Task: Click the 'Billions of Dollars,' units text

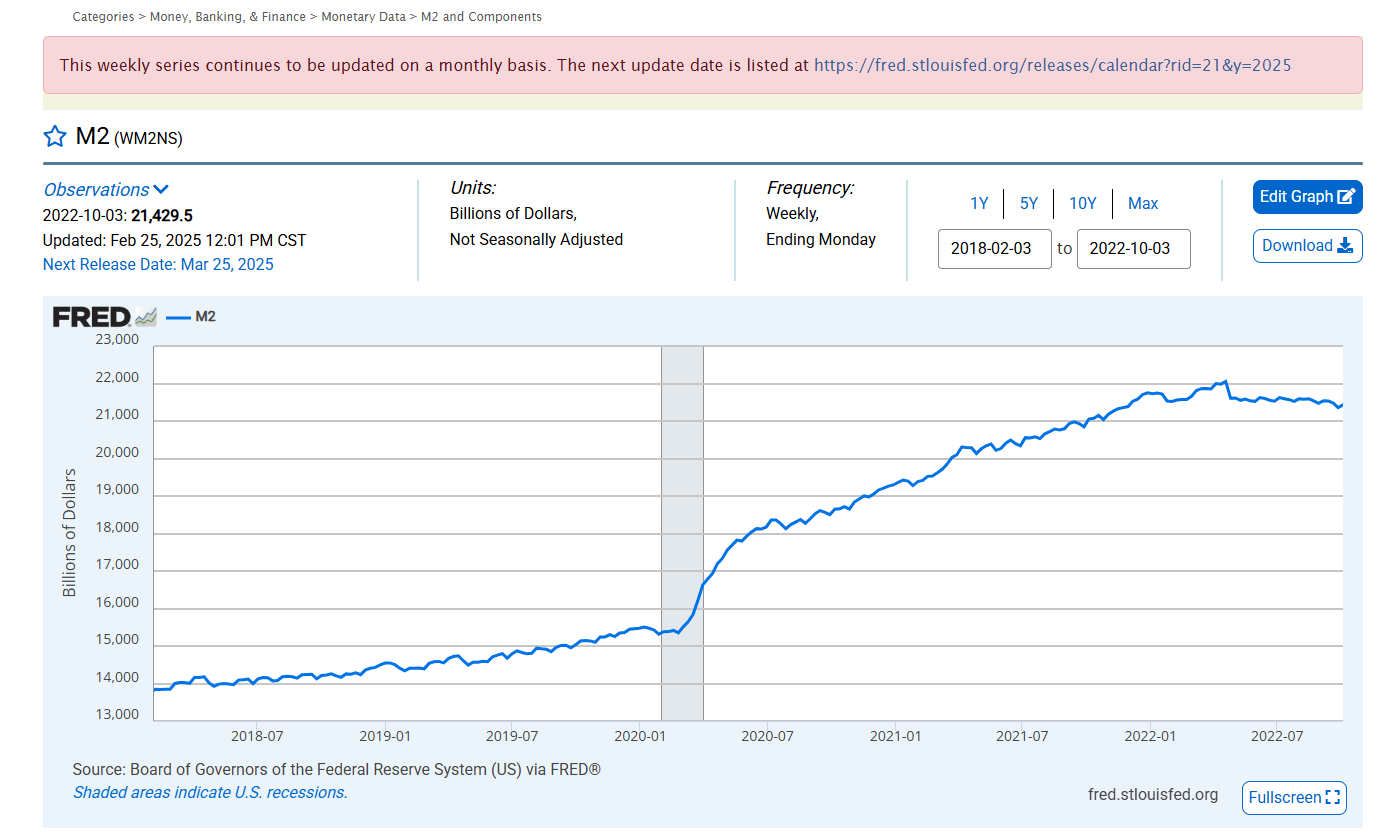Action: [513, 214]
